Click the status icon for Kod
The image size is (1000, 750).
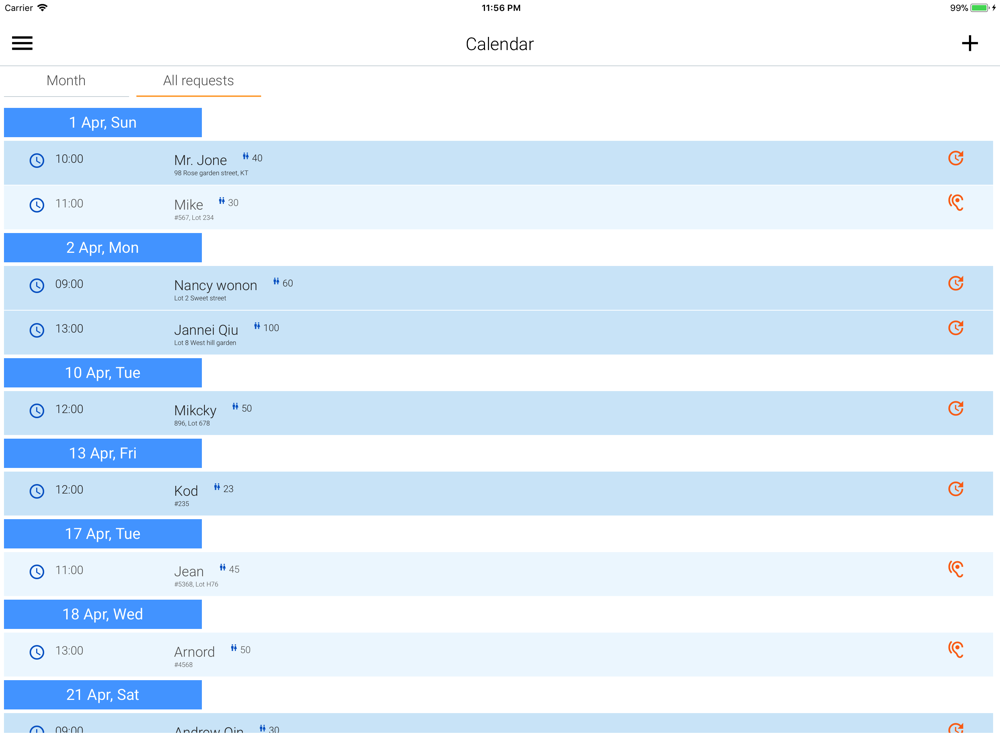[x=955, y=489]
